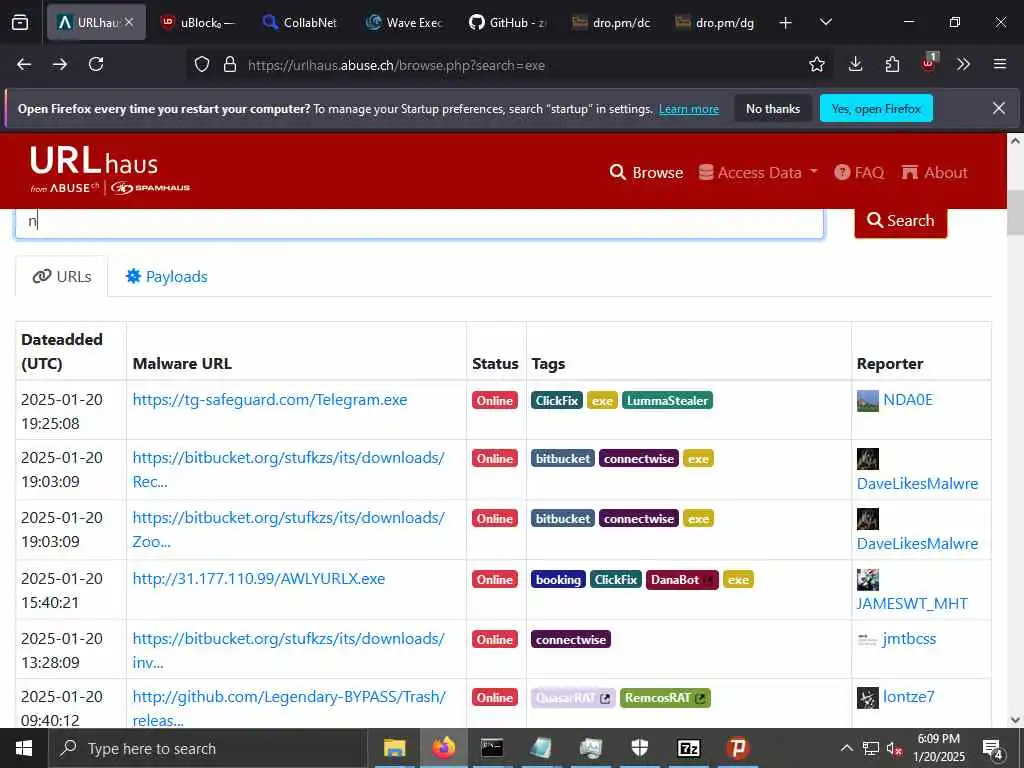Open Browse in URLhaus navigation
Viewport: 1024px width, 768px height.
[x=647, y=172]
